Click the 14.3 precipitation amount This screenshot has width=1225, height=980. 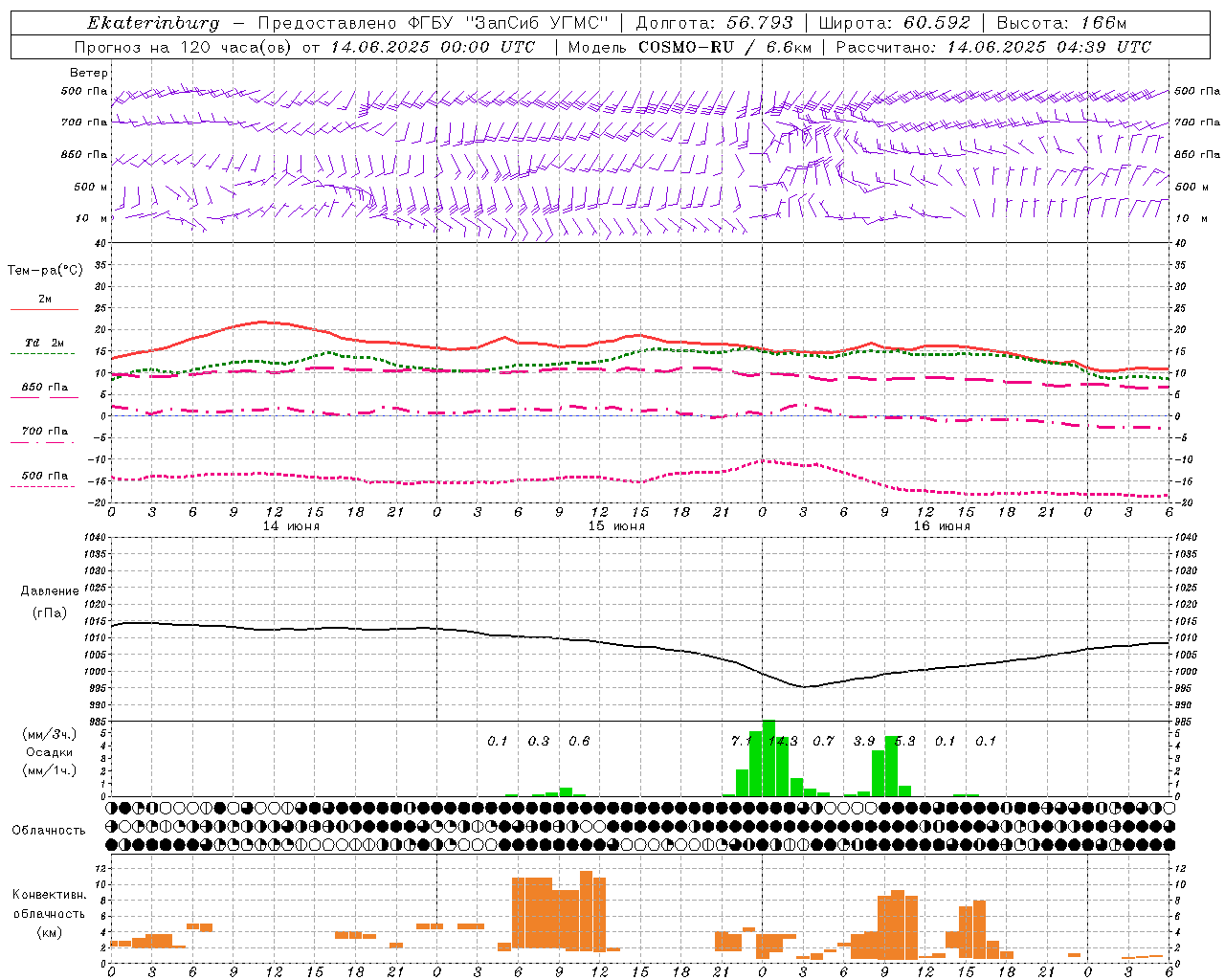coord(783,742)
